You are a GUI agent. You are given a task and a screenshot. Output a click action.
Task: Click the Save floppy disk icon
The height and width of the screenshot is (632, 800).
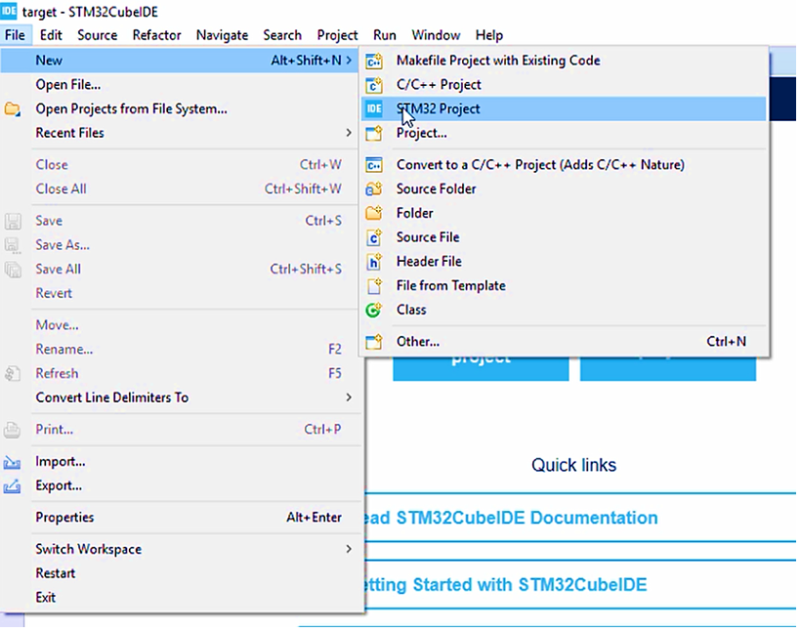tap(13, 221)
